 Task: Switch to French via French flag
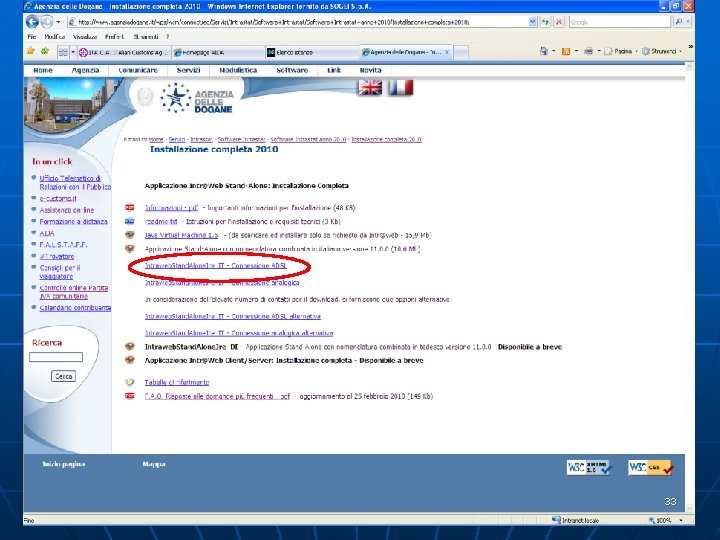tap(401, 87)
